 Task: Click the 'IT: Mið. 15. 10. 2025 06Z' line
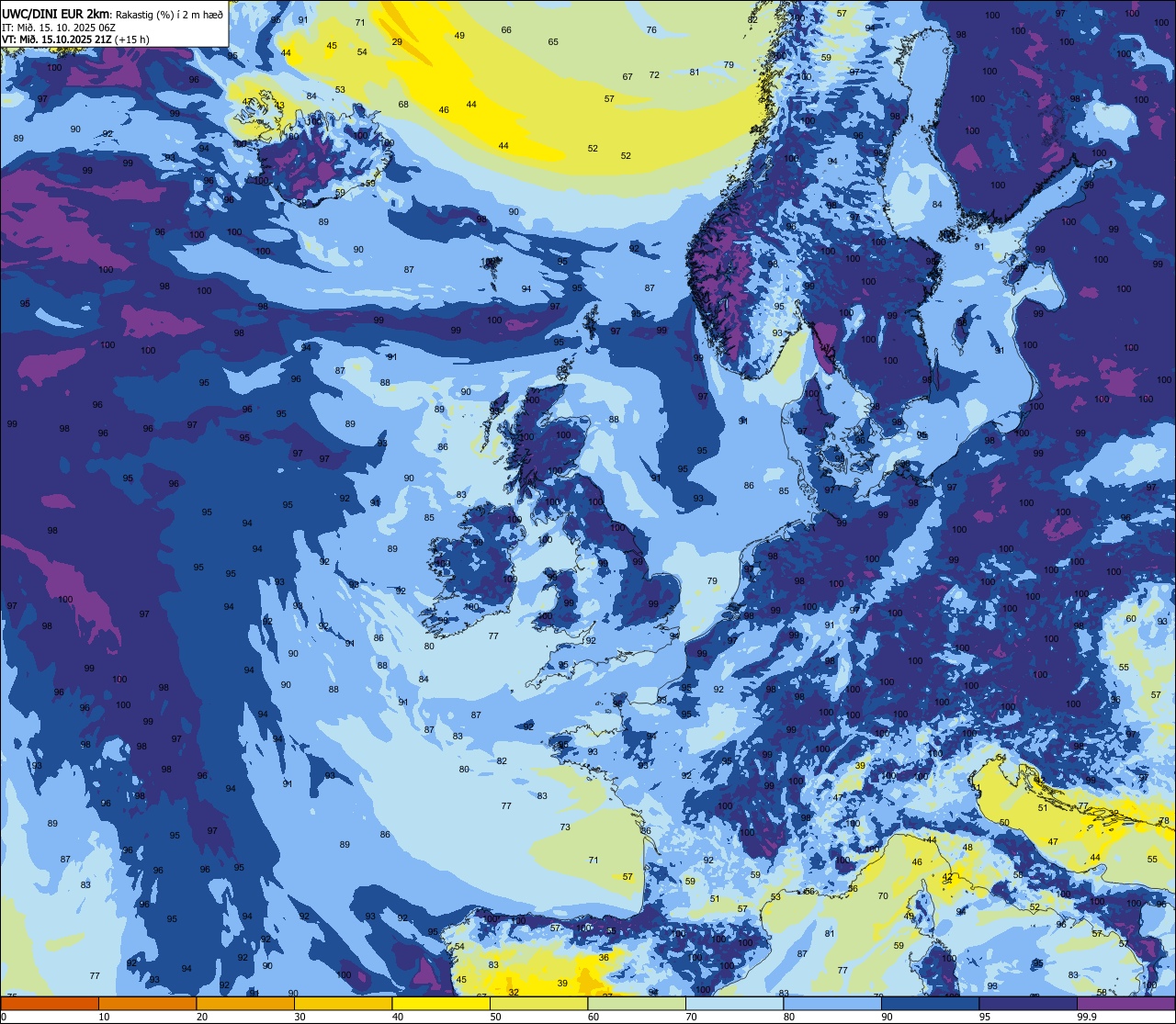click(x=58, y=27)
